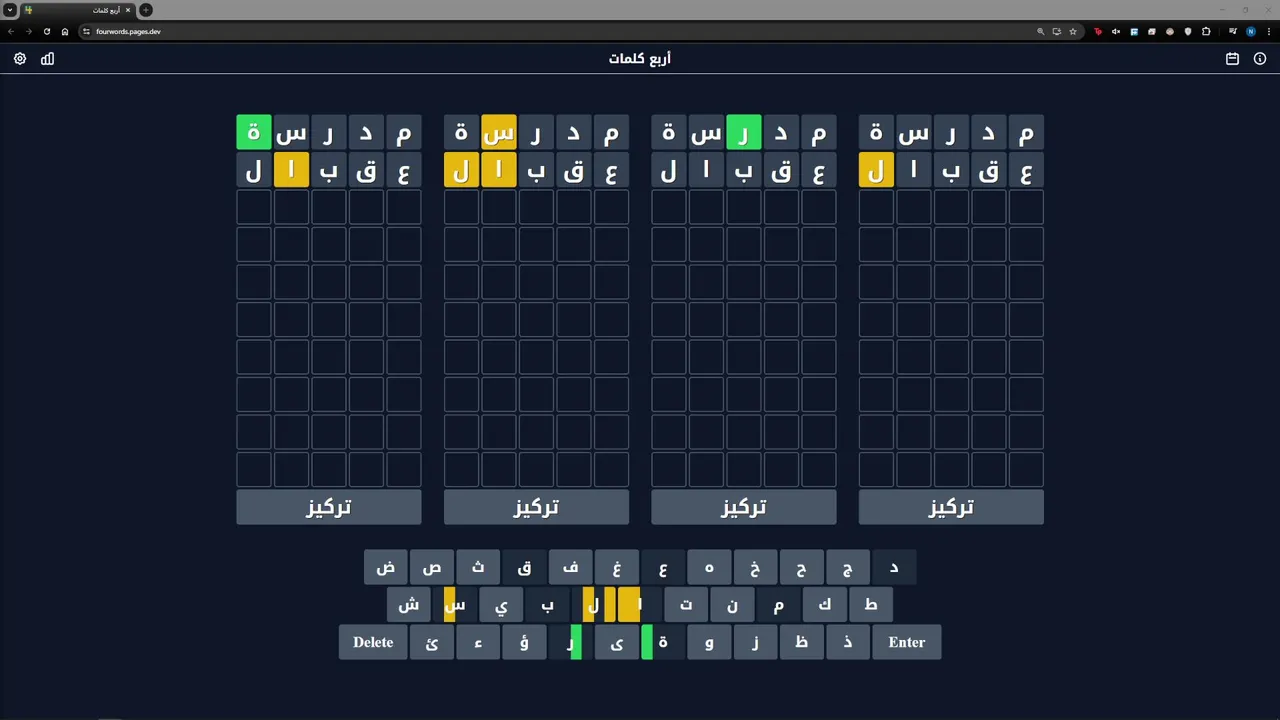The image size is (1280, 720).
Task: Click the yellow س tile on a board
Action: pos(499,132)
